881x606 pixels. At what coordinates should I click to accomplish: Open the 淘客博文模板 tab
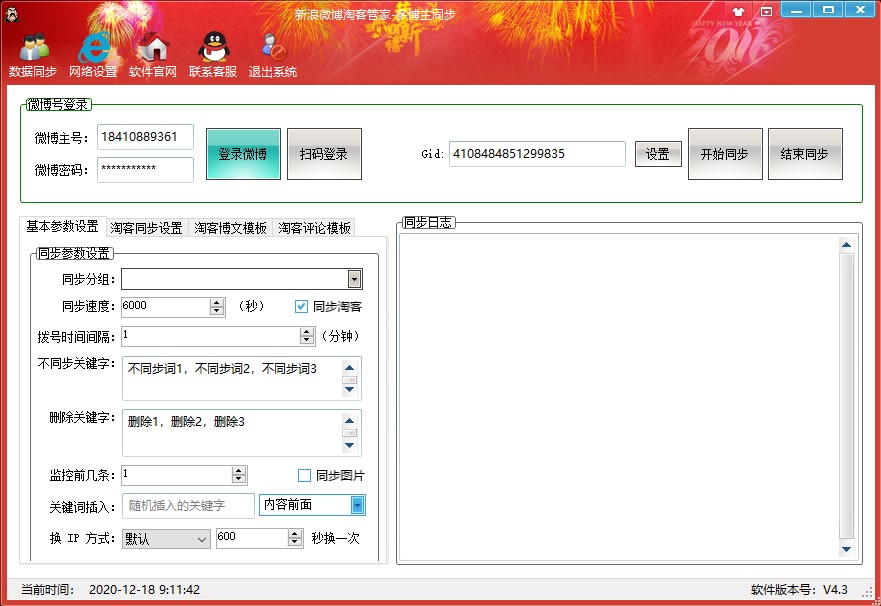click(230, 227)
